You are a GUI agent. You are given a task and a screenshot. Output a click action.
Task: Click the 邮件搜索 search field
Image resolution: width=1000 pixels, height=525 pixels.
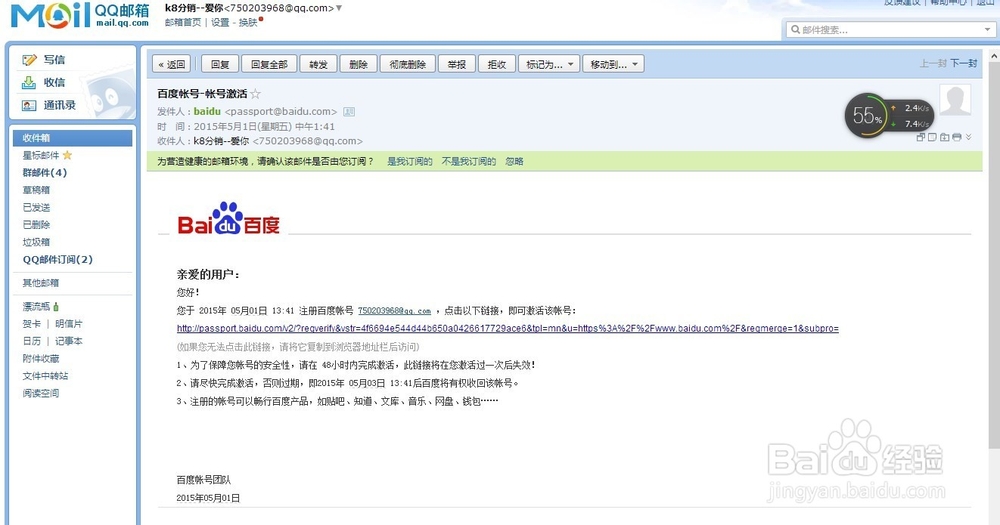click(890, 29)
